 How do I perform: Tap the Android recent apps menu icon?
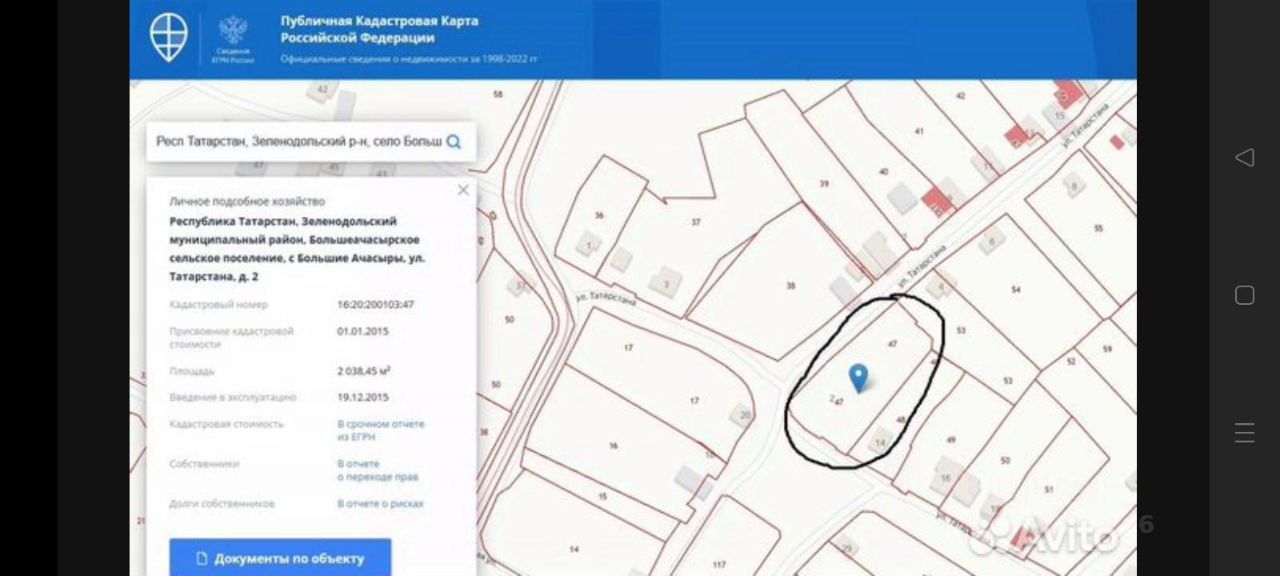(x=1245, y=433)
